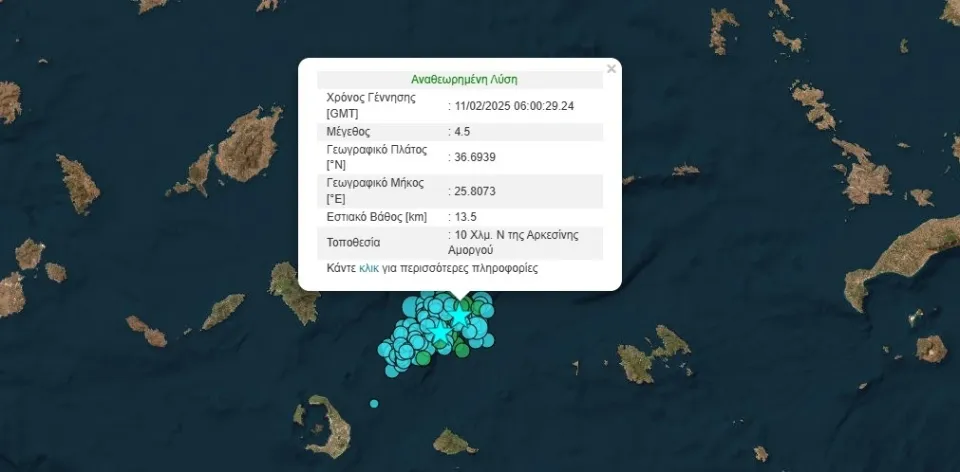Click the isolated small cyan dot southwest of the cluster
The width and height of the screenshot is (960, 472).
pyautogui.click(x=374, y=404)
